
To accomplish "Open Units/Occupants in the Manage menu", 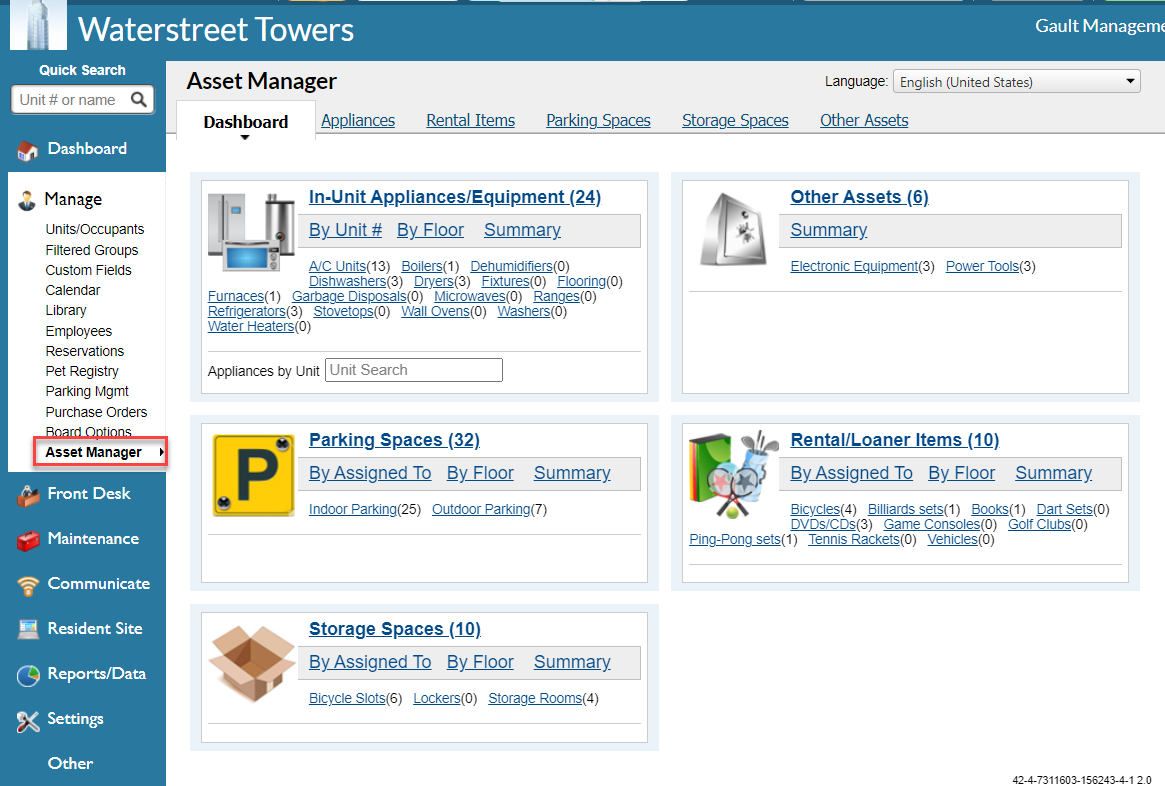I will 94,229.
